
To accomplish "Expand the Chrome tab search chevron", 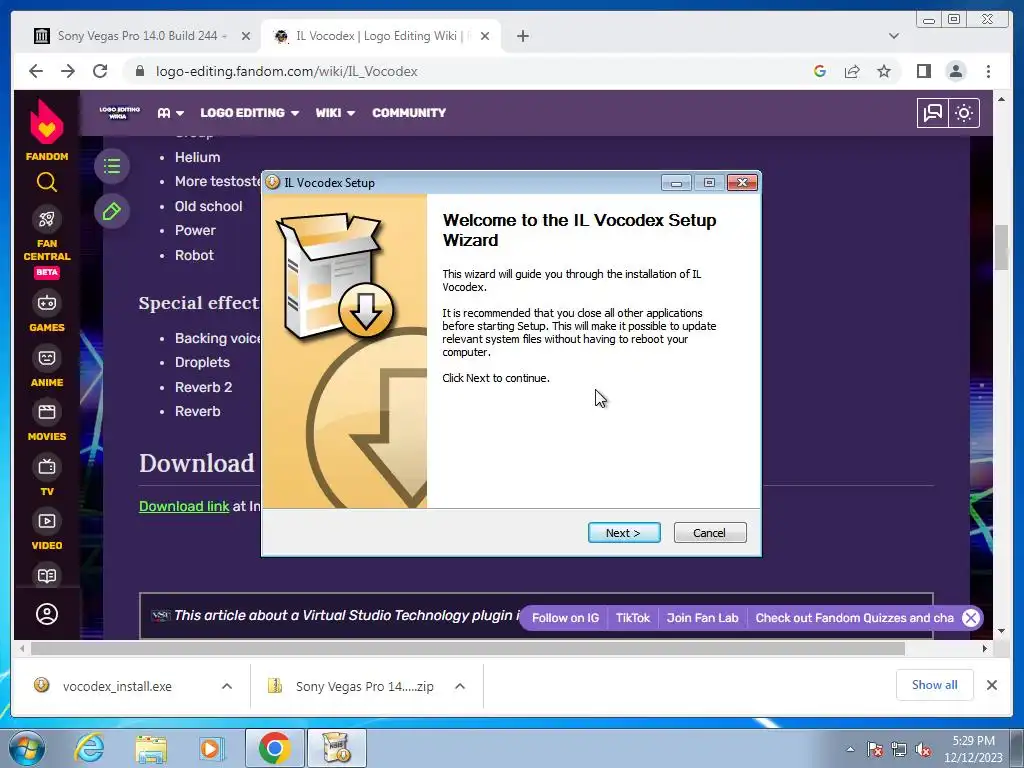I will tap(894, 36).
